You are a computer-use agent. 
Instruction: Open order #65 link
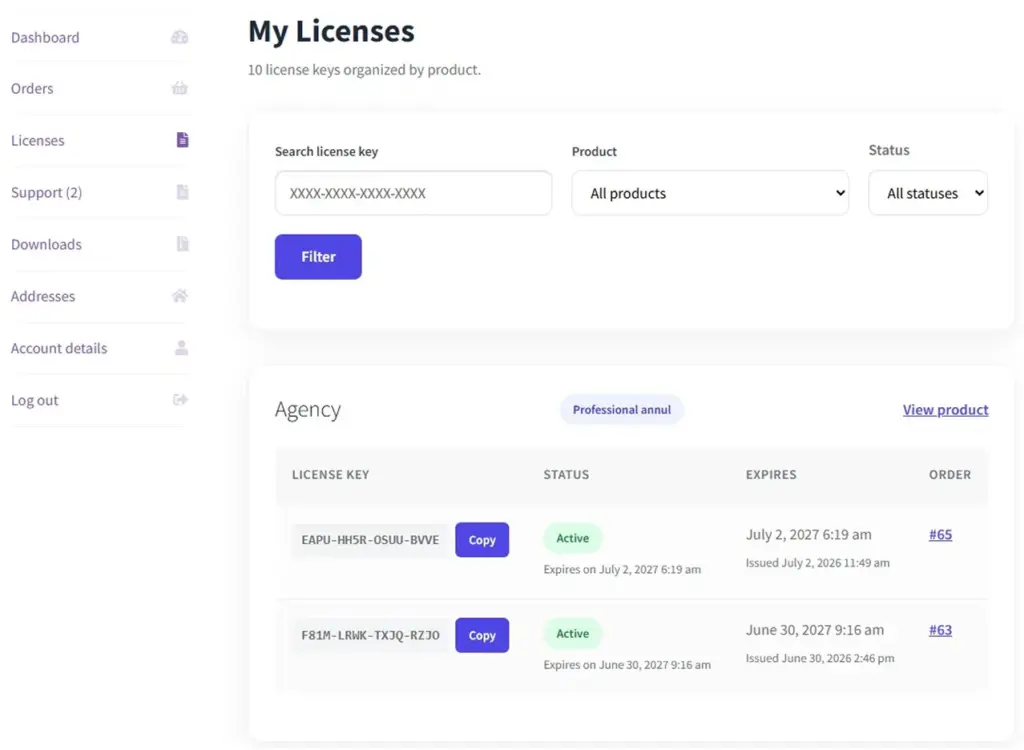940,534
